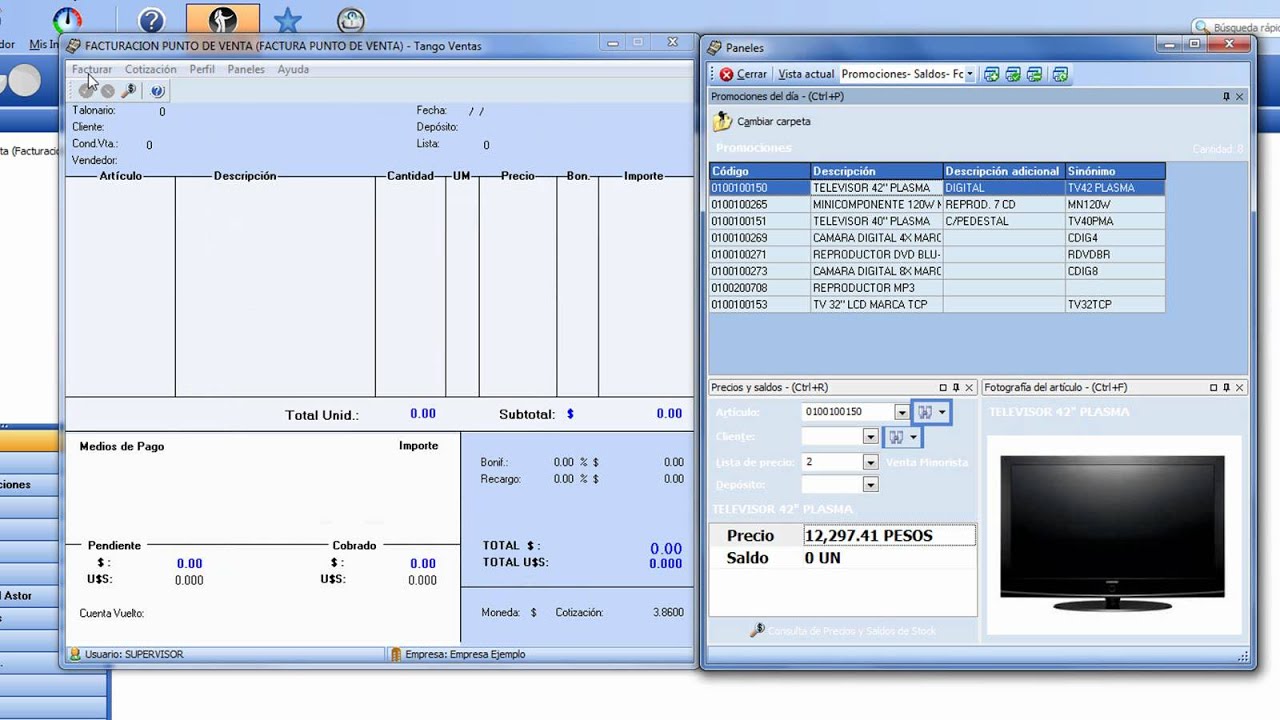The width and height of the screenshot is (1280, 720).
Task: Open the Perfil menu
Action: tap(202, 69)
